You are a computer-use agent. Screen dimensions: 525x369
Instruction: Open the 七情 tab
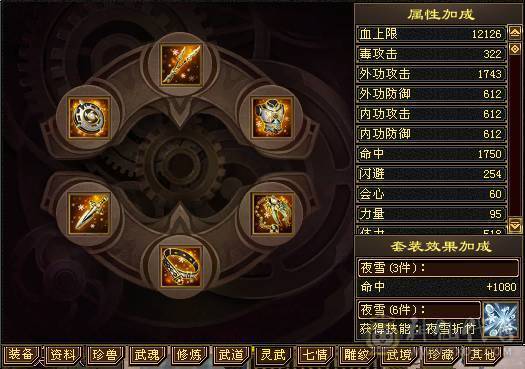click(315, 355)
